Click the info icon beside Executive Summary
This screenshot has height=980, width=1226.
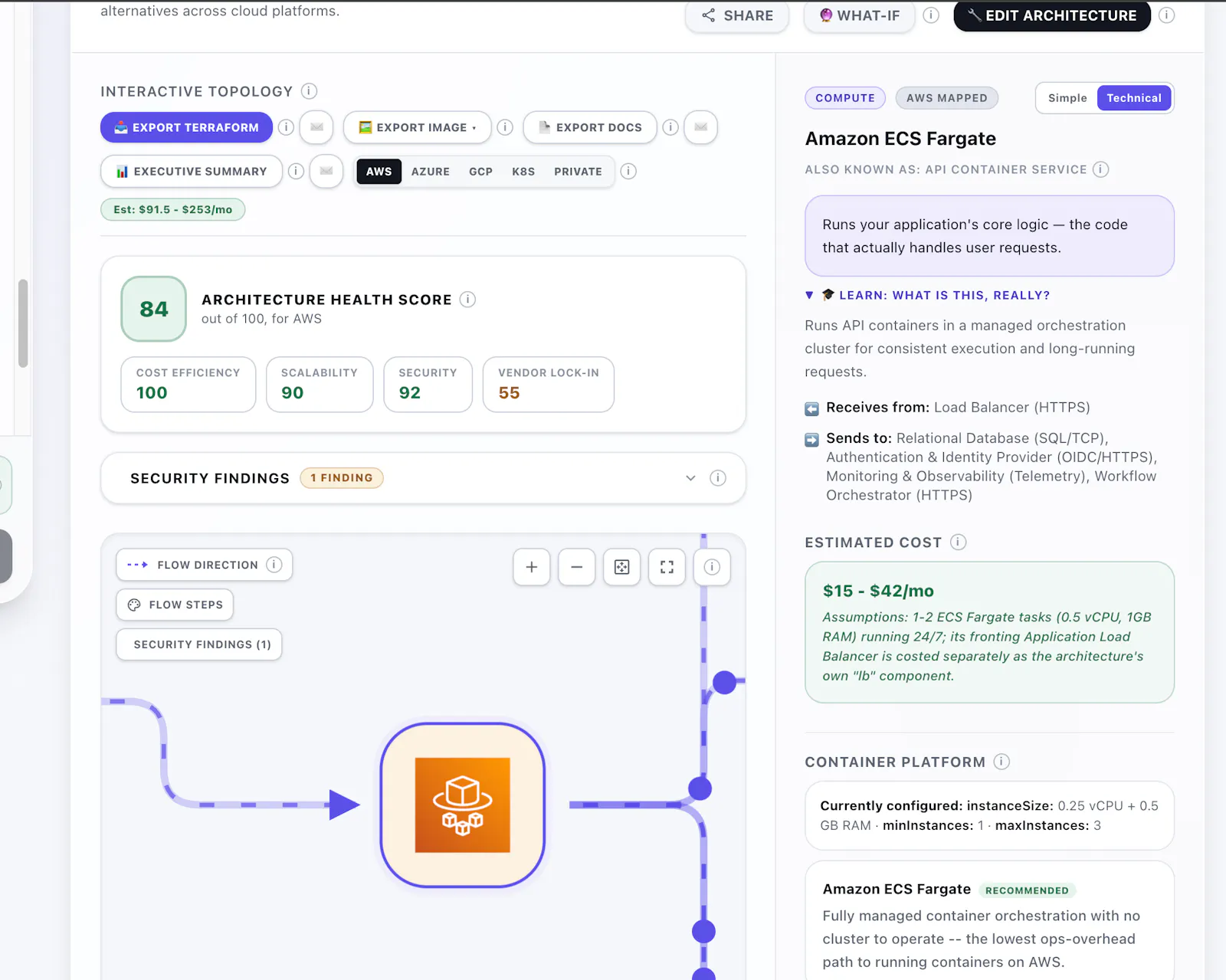(296, 171)
